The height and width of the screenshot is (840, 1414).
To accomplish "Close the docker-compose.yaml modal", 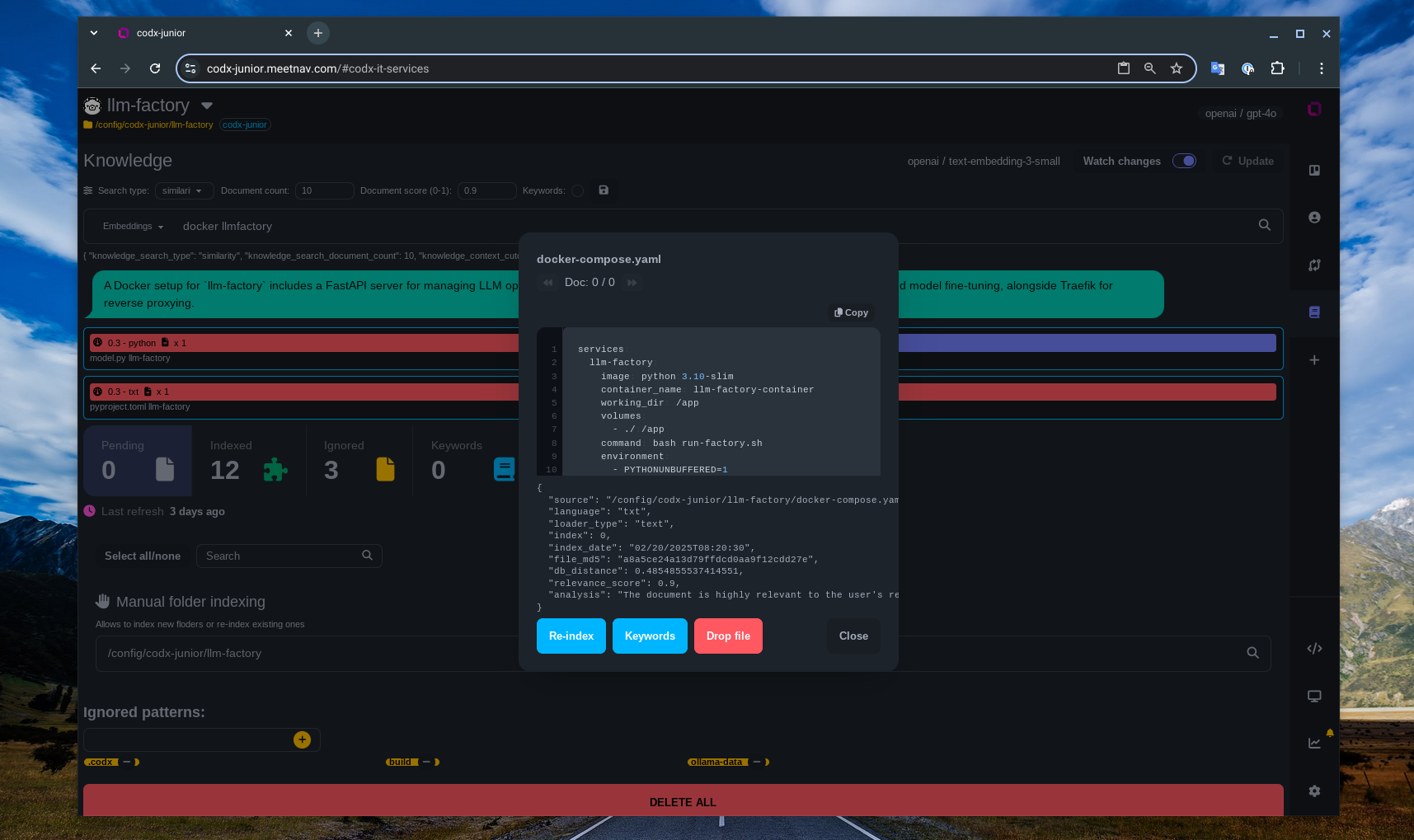I will point(853,636).
